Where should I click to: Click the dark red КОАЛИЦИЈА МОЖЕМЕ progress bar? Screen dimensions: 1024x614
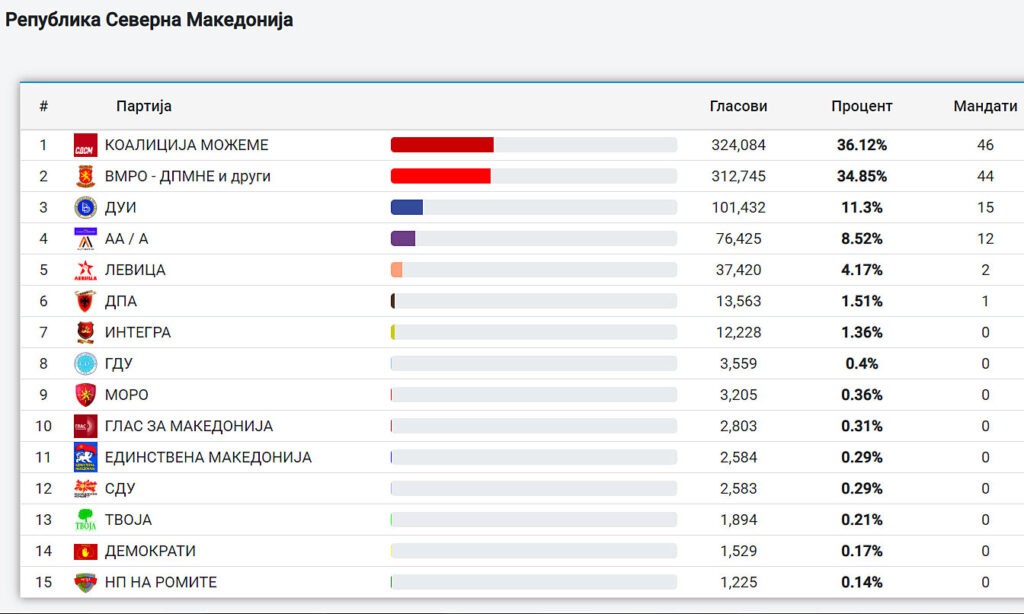[x=442, y=145]
